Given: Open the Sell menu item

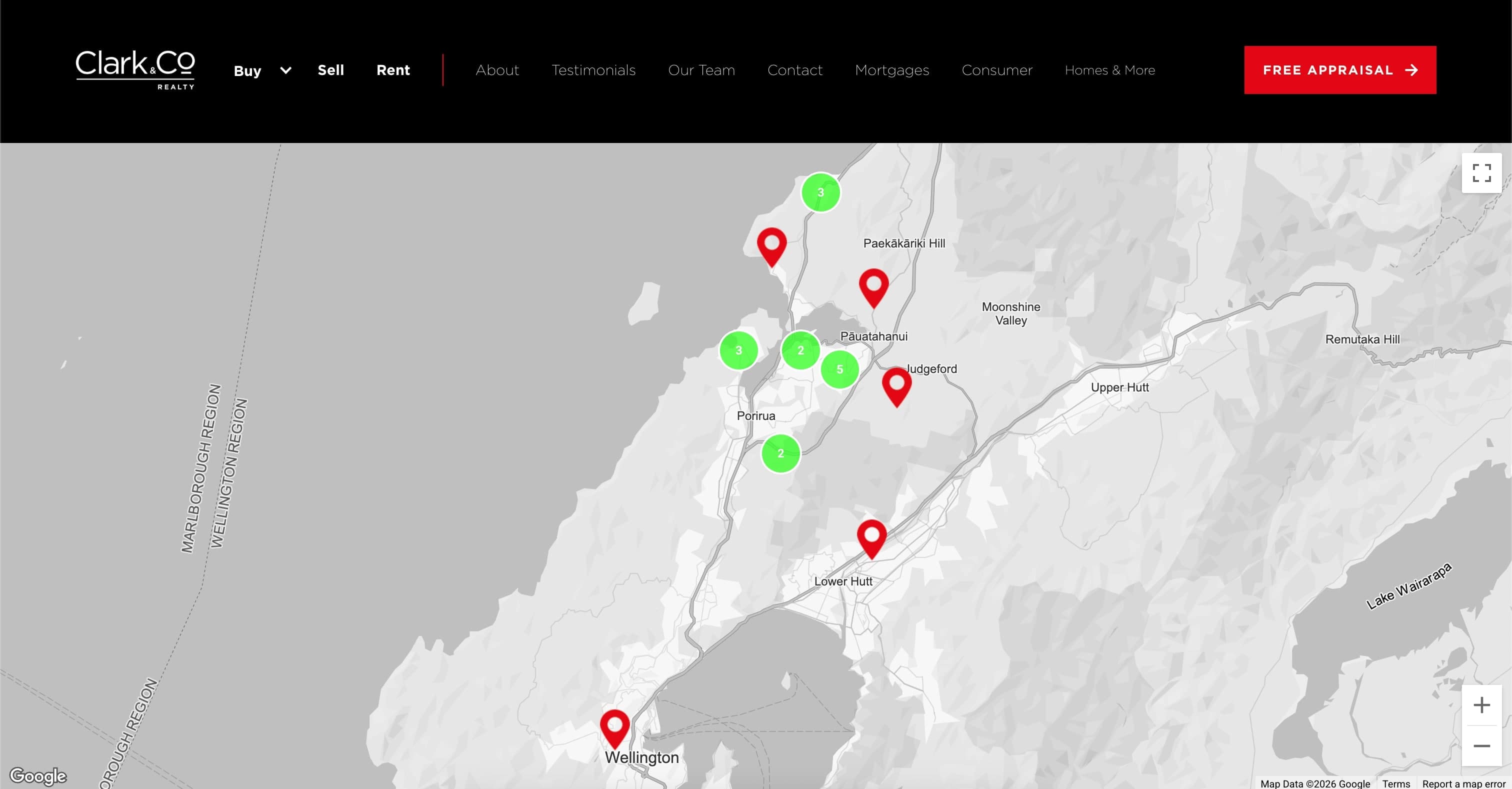Looking at the screenshot, I should pyautogui.click(x=330, y=70).
